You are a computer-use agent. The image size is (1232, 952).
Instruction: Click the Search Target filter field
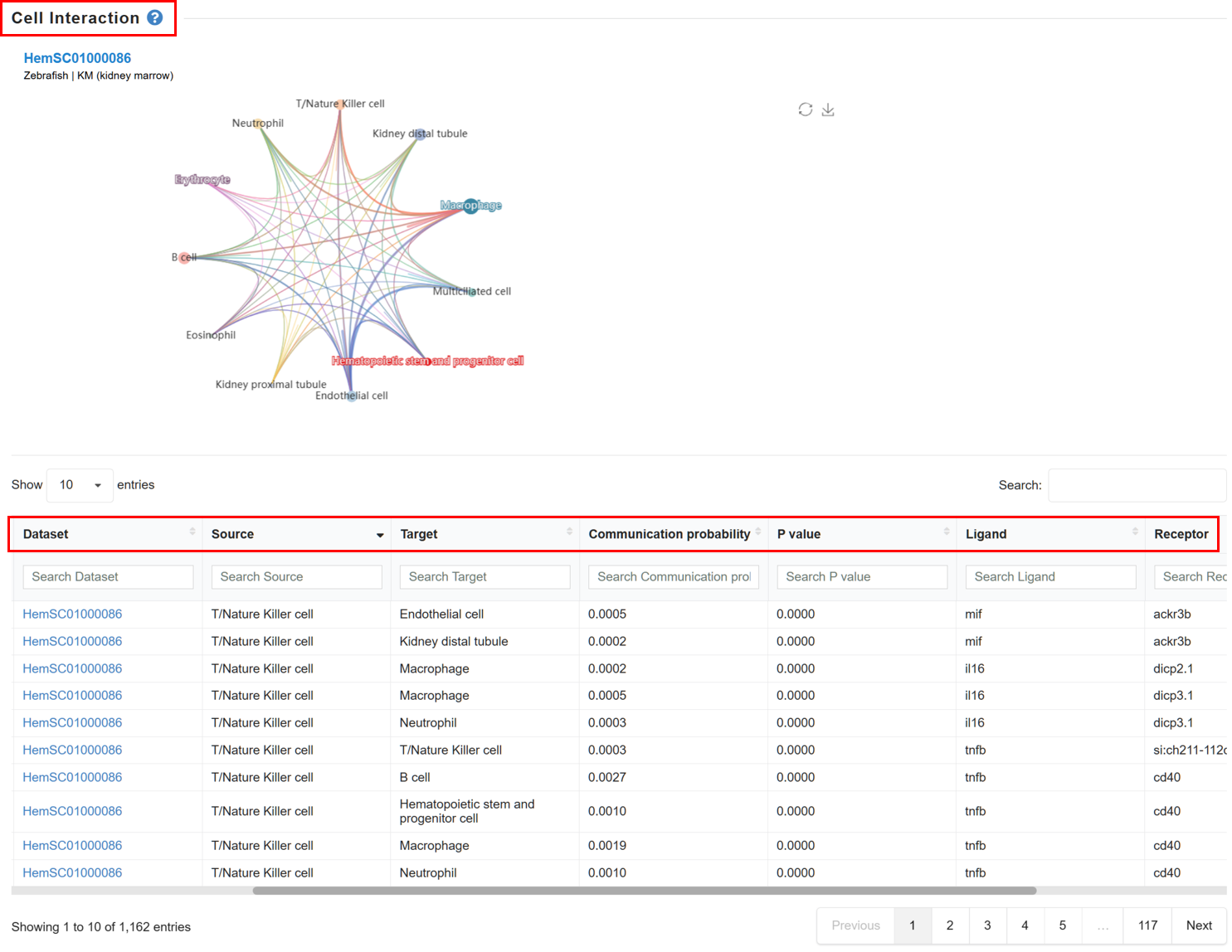[x=485, y=577]
